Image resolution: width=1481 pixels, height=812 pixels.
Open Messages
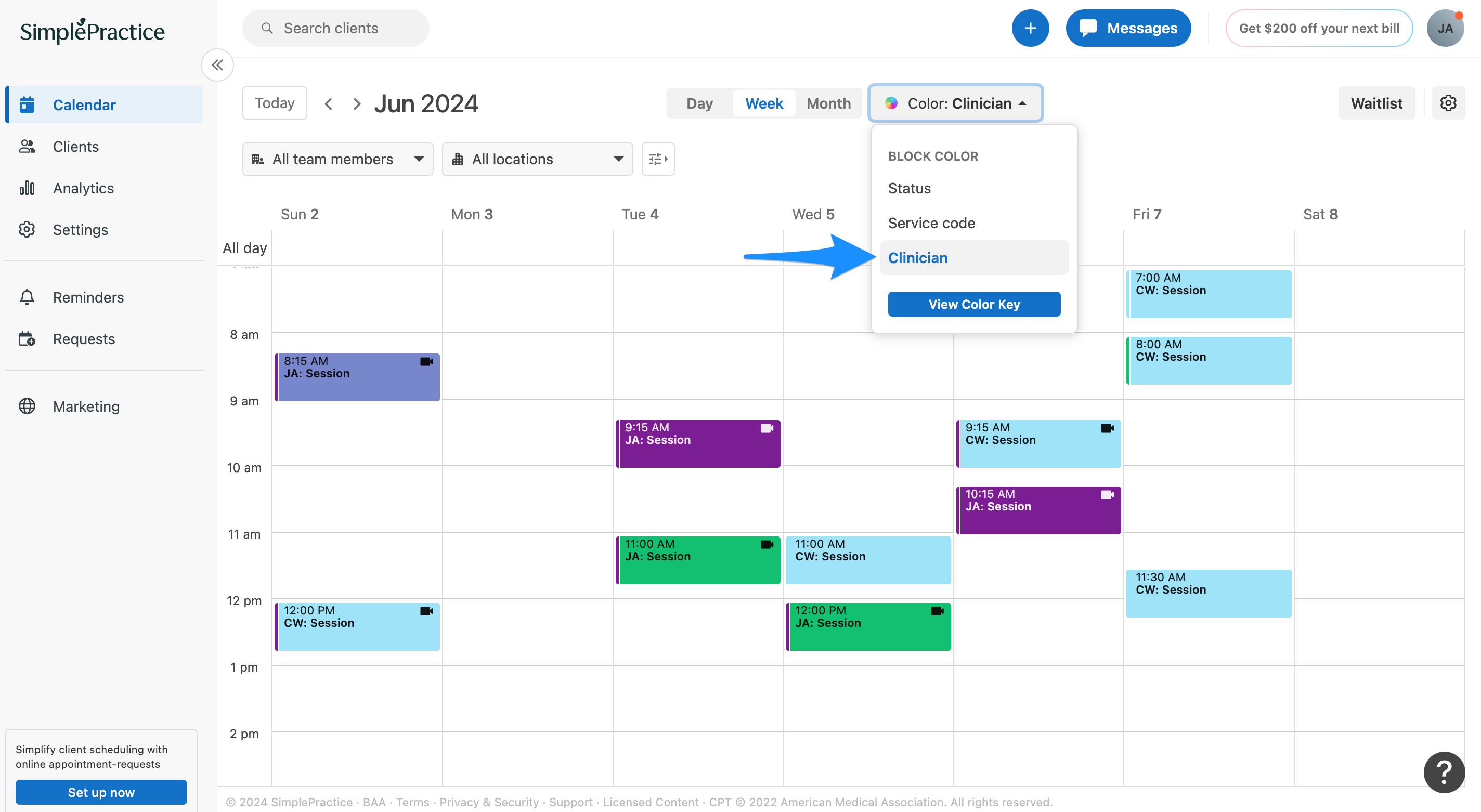coord(1128,28)
